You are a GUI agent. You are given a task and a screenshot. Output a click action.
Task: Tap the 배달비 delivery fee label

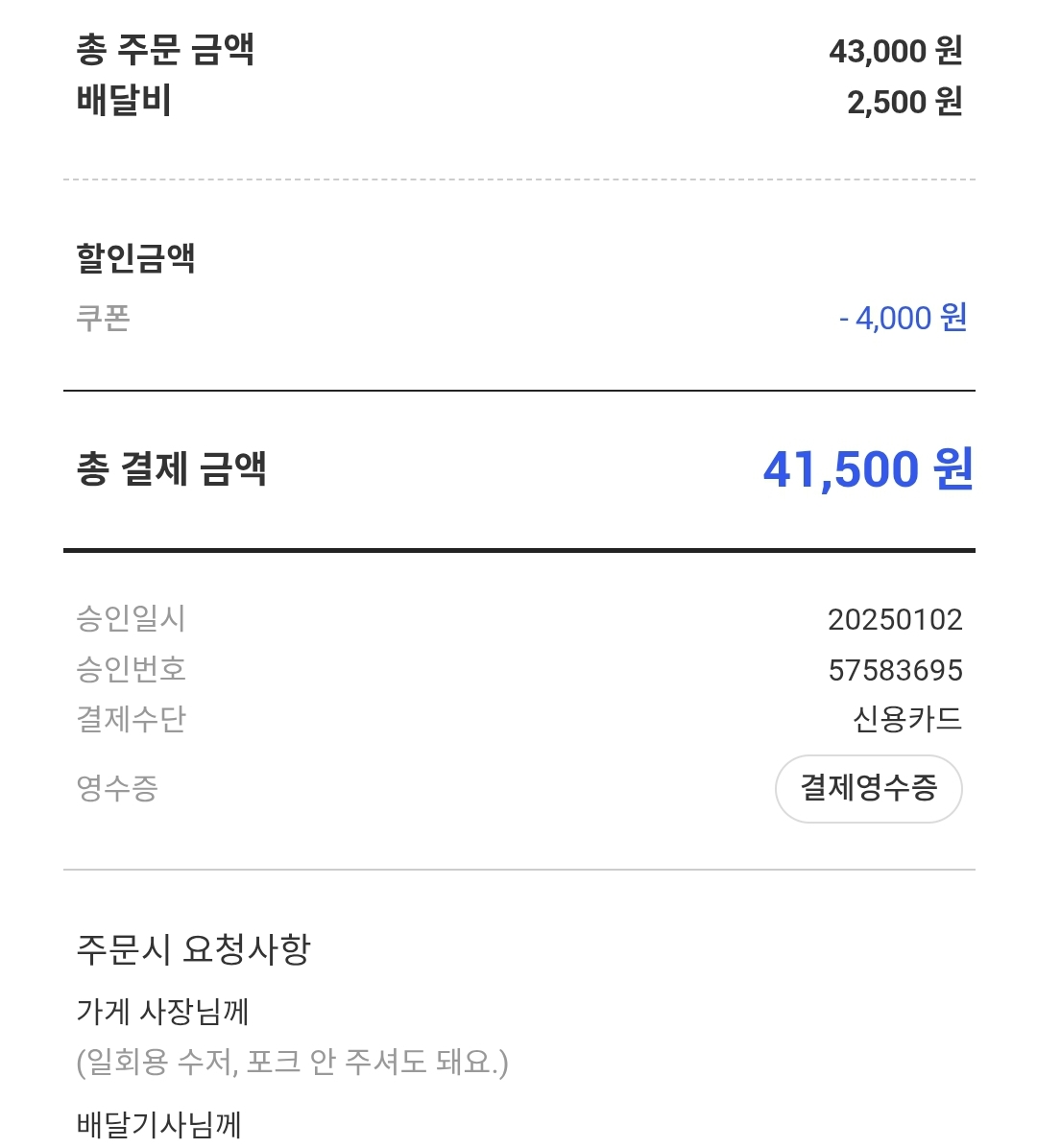(x=124, y=101)
